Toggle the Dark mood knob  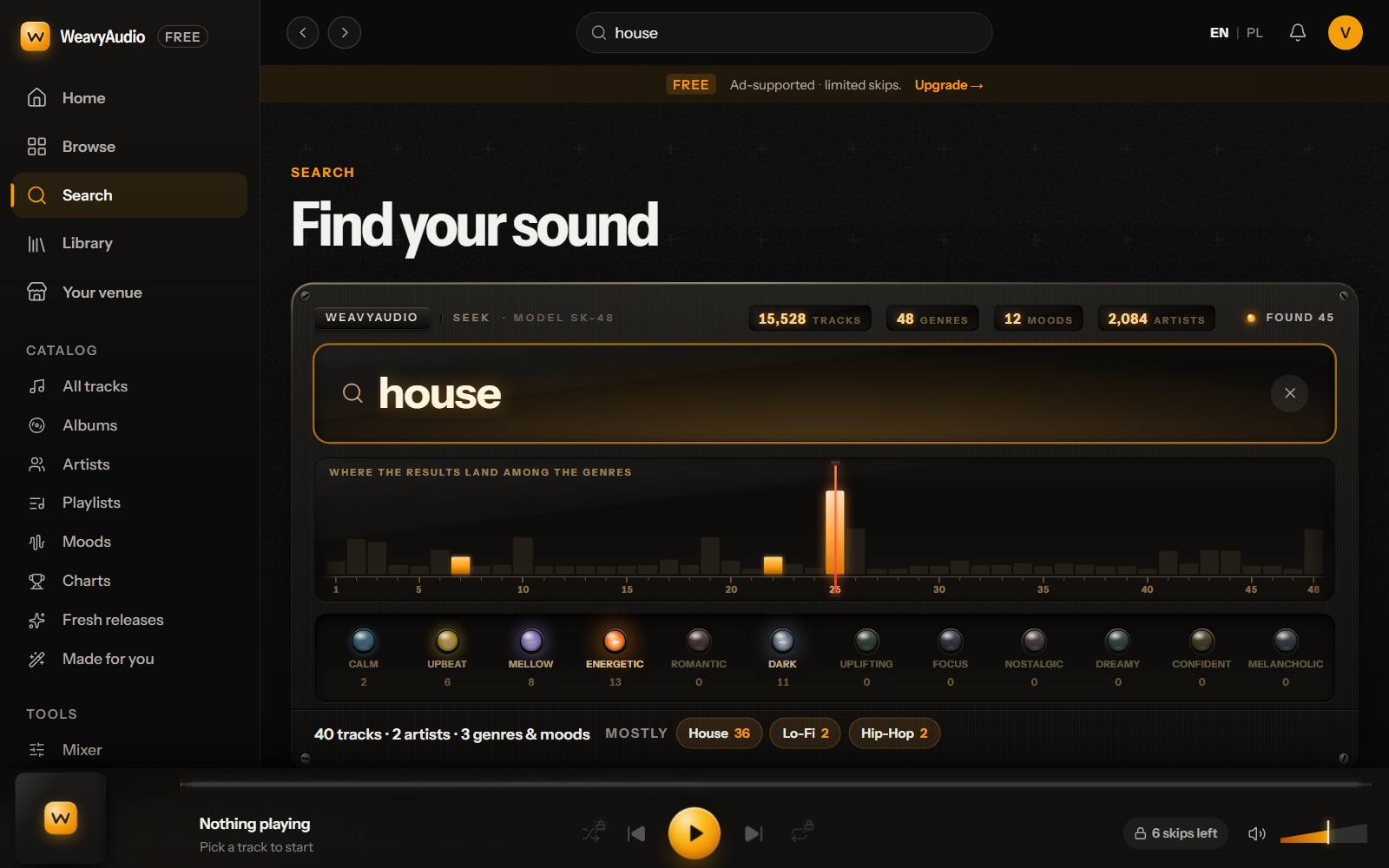782,641
